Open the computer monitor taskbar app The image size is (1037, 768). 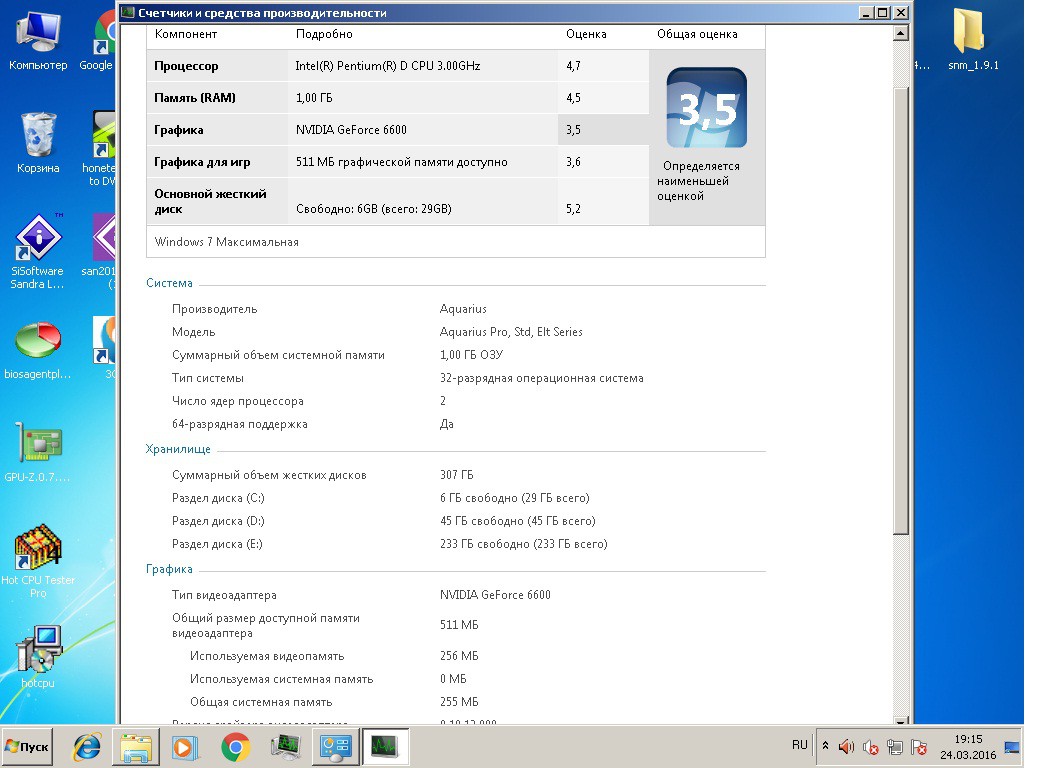point(286,747)
